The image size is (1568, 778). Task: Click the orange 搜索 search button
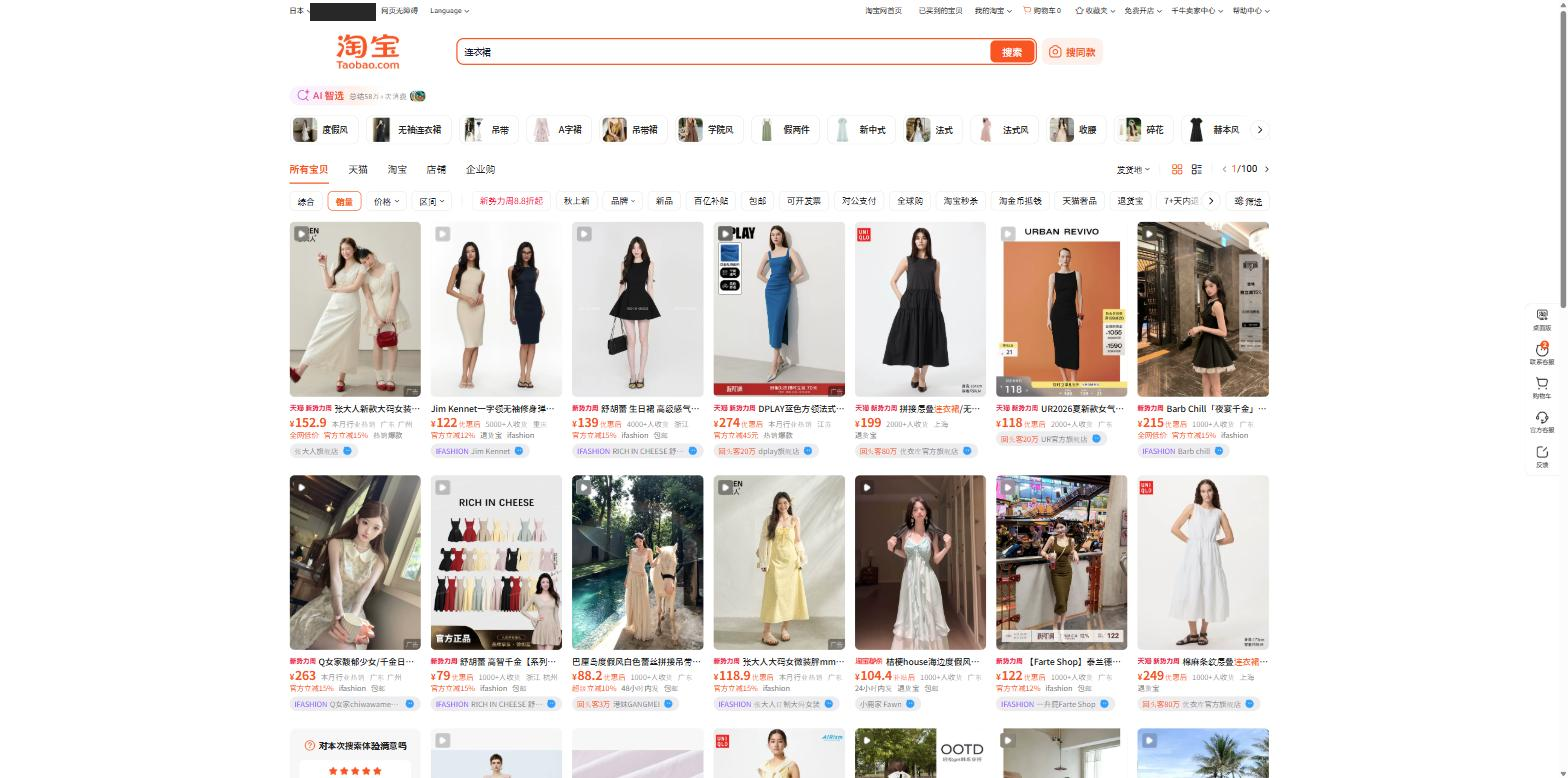point(1012,52)
